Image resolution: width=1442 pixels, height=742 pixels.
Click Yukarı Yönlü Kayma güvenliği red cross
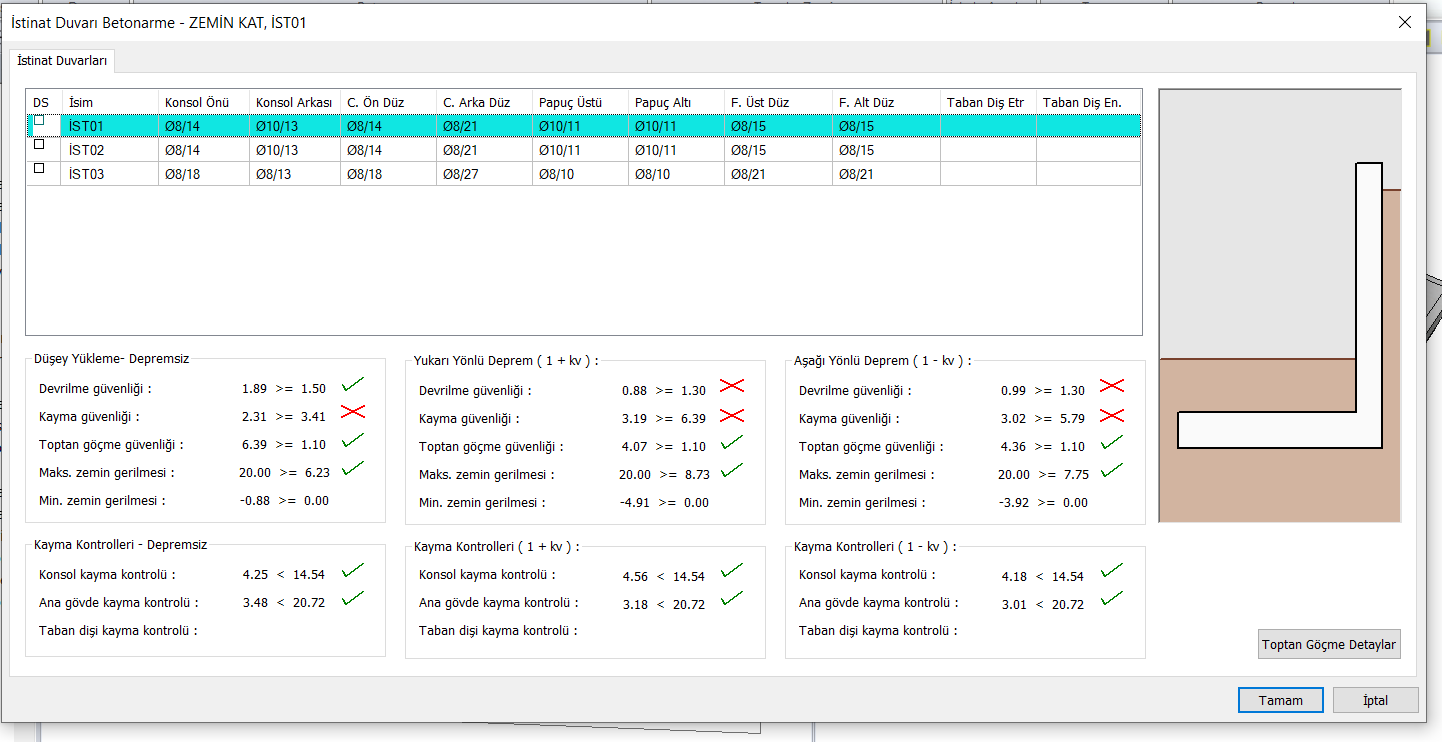click(x=732, y=415)
